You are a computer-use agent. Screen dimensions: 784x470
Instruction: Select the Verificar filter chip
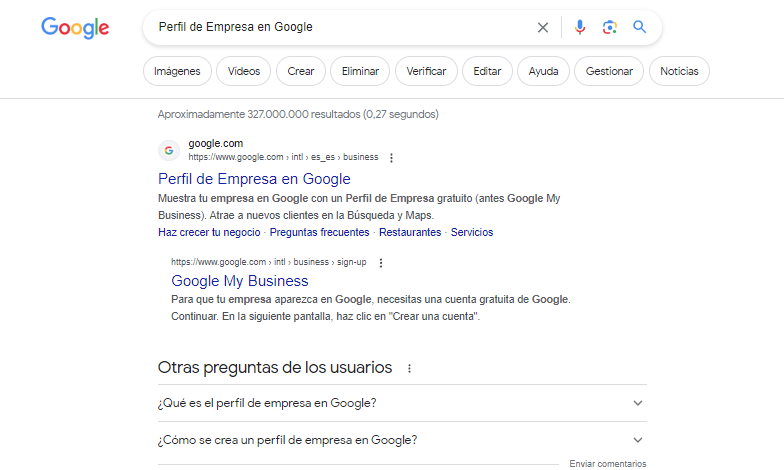pos(426,71)
